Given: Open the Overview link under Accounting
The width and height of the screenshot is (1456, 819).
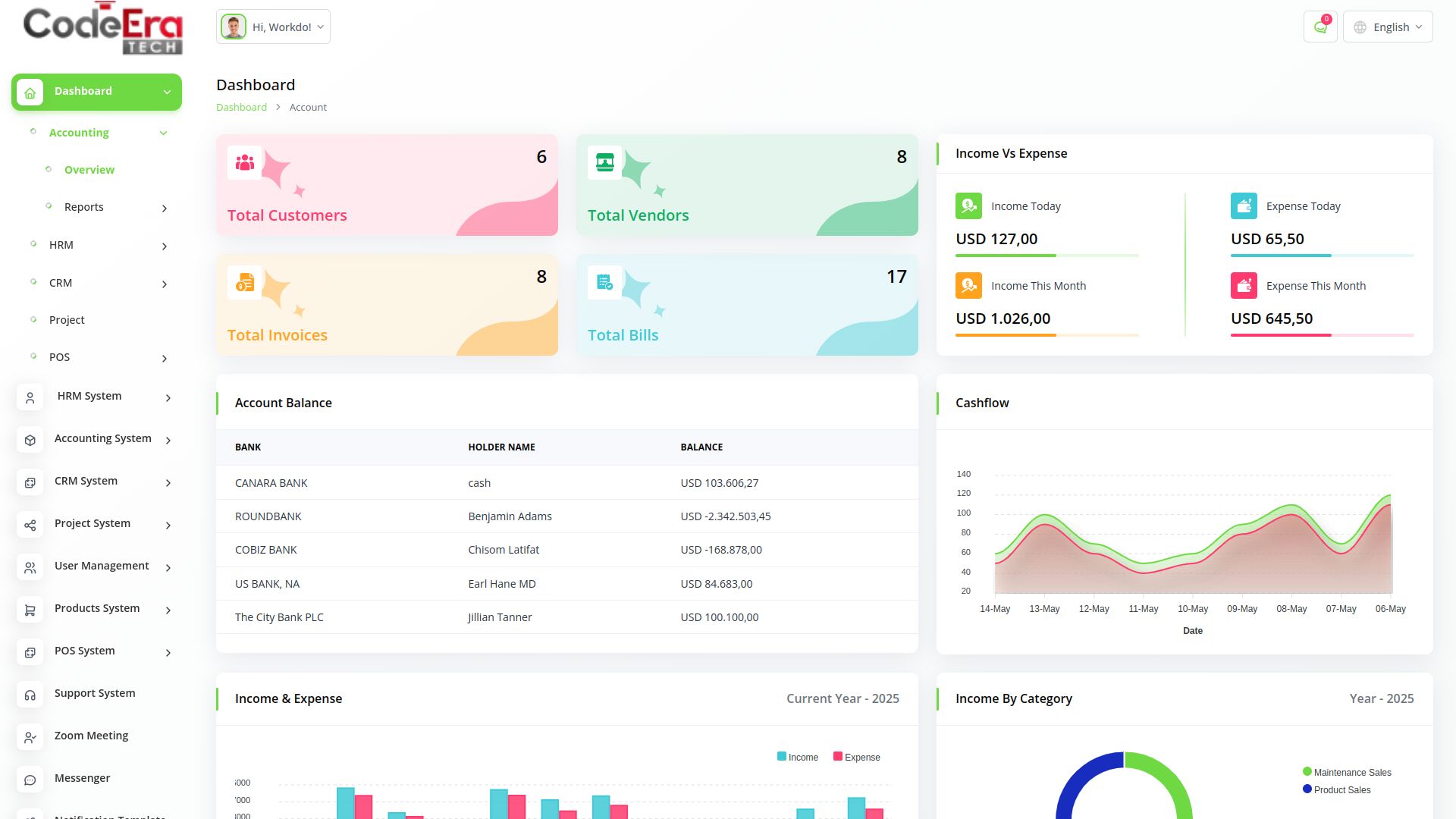Looking at the screenshot, I should coord(89,170).
